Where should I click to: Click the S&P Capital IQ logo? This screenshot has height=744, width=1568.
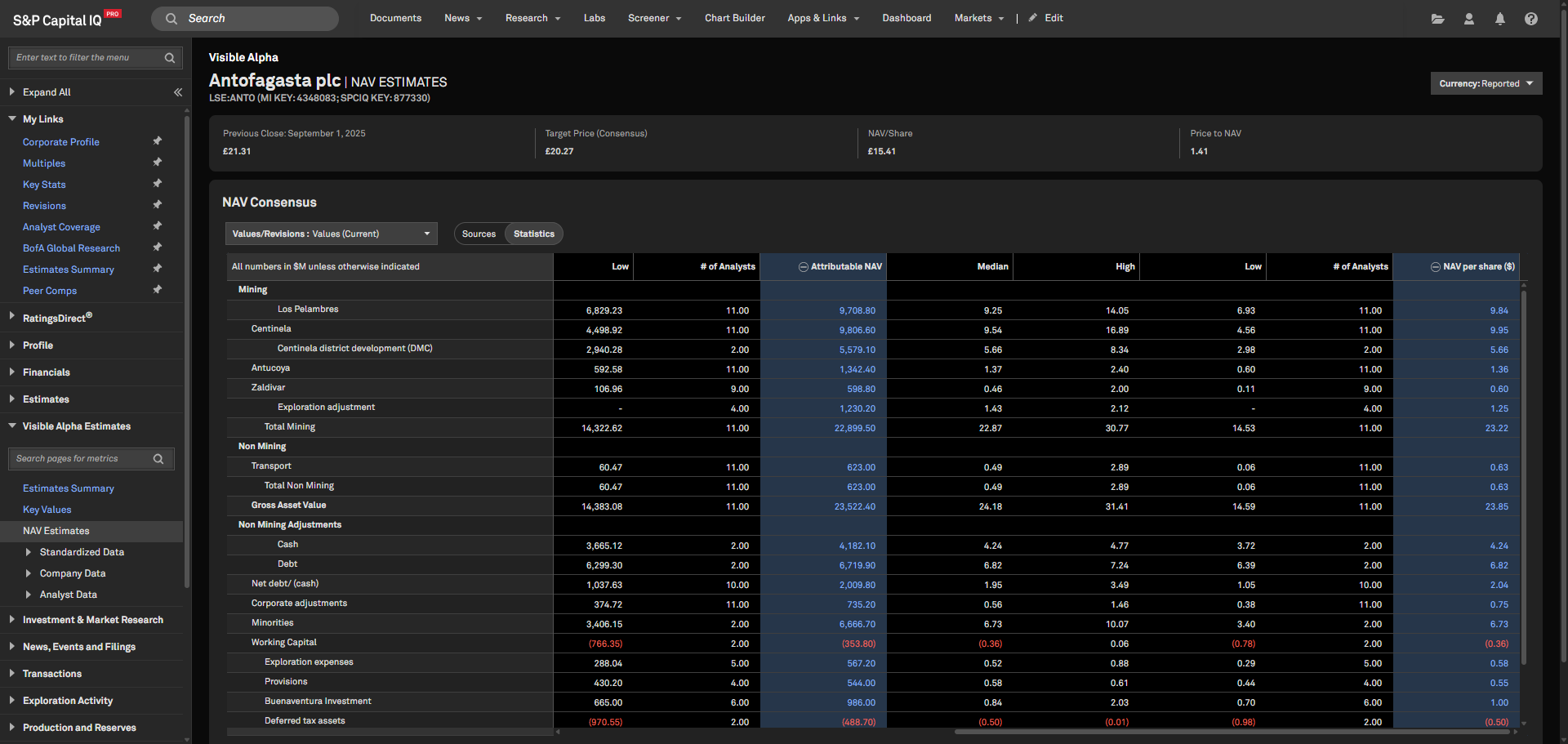pyautogui.click(x=67, y=19)
